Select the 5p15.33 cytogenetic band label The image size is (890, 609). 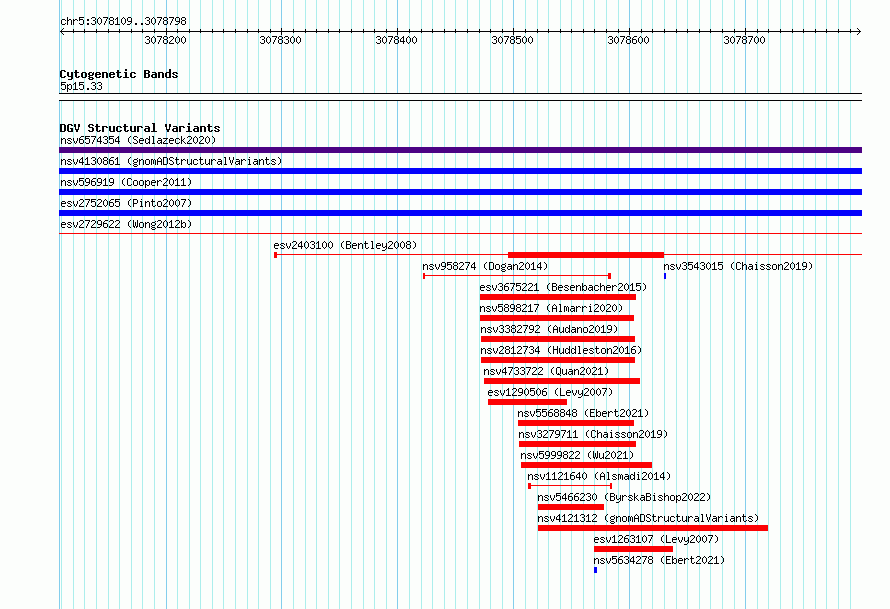pos(81,86)
